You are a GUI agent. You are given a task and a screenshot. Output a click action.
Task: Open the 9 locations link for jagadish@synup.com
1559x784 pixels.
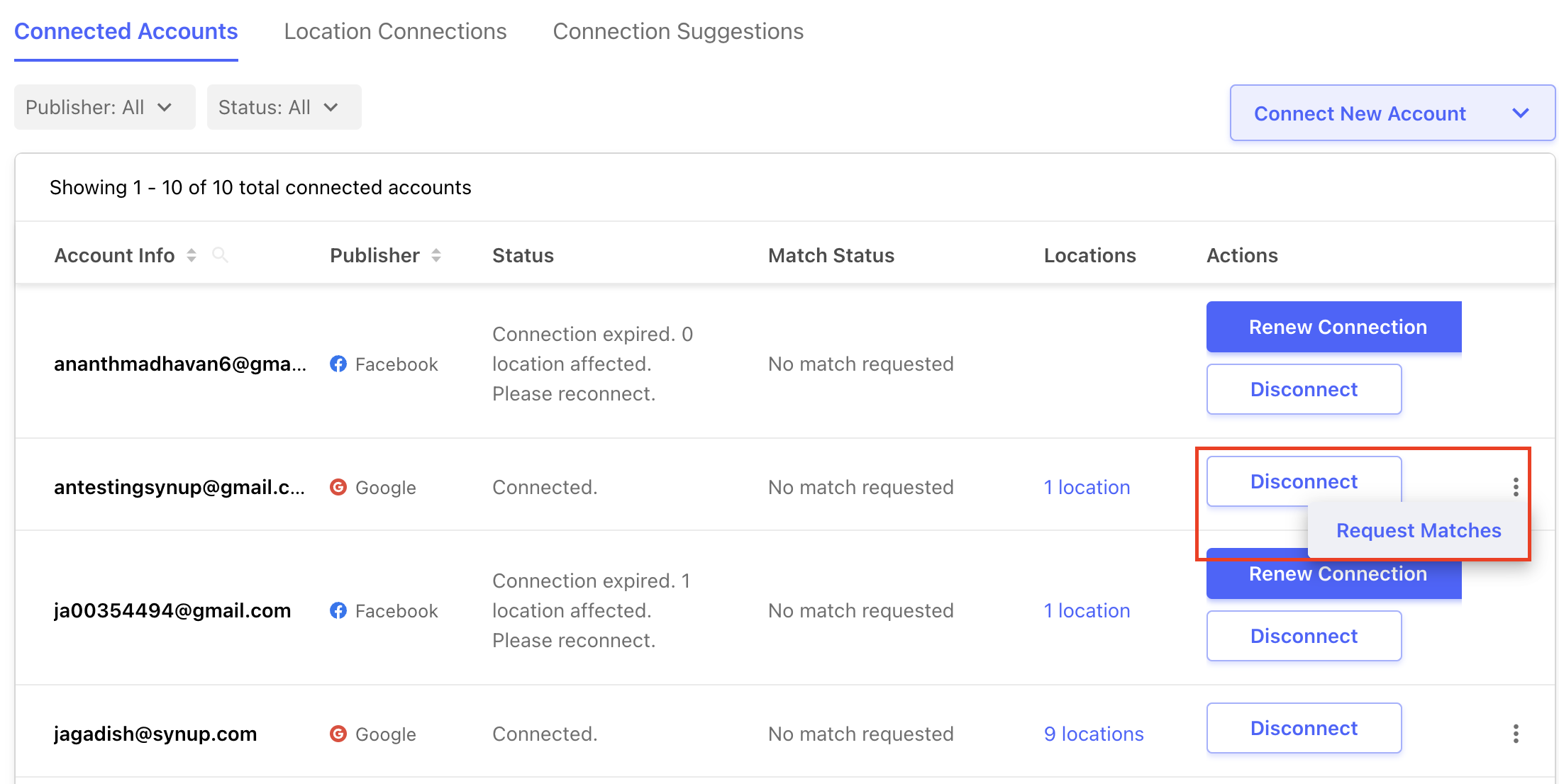click(1094, 734)
